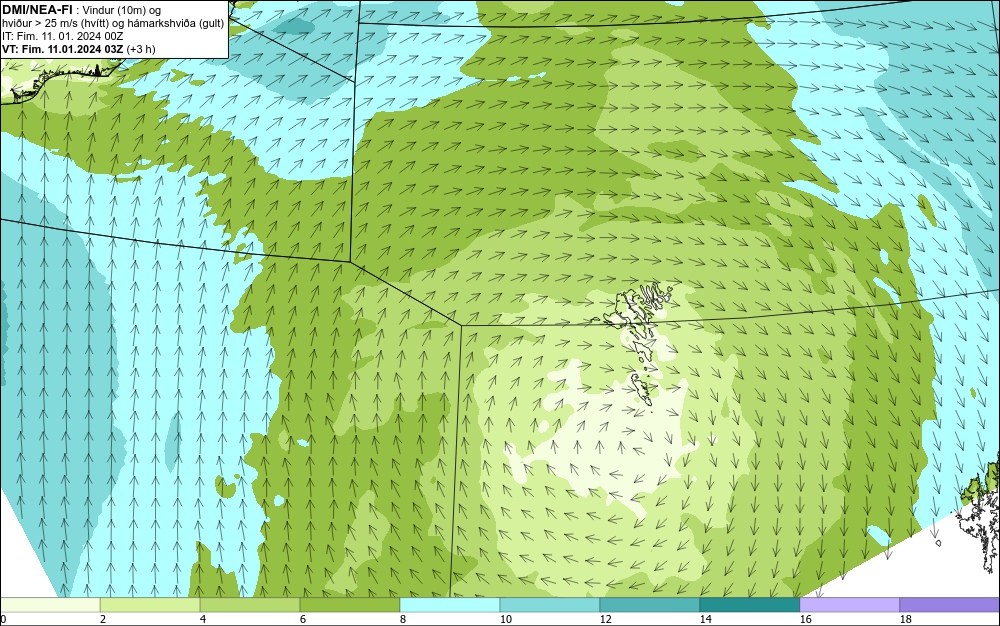Viewport: 1000px width, 626px height.
Task: Click the legend scale label "0"
Action: coord(3,619)
